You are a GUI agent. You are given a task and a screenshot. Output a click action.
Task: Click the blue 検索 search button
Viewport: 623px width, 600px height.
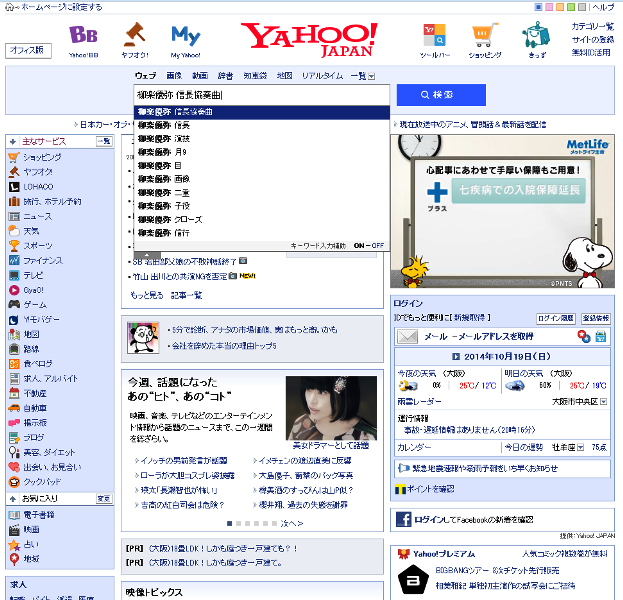[441, 95]
